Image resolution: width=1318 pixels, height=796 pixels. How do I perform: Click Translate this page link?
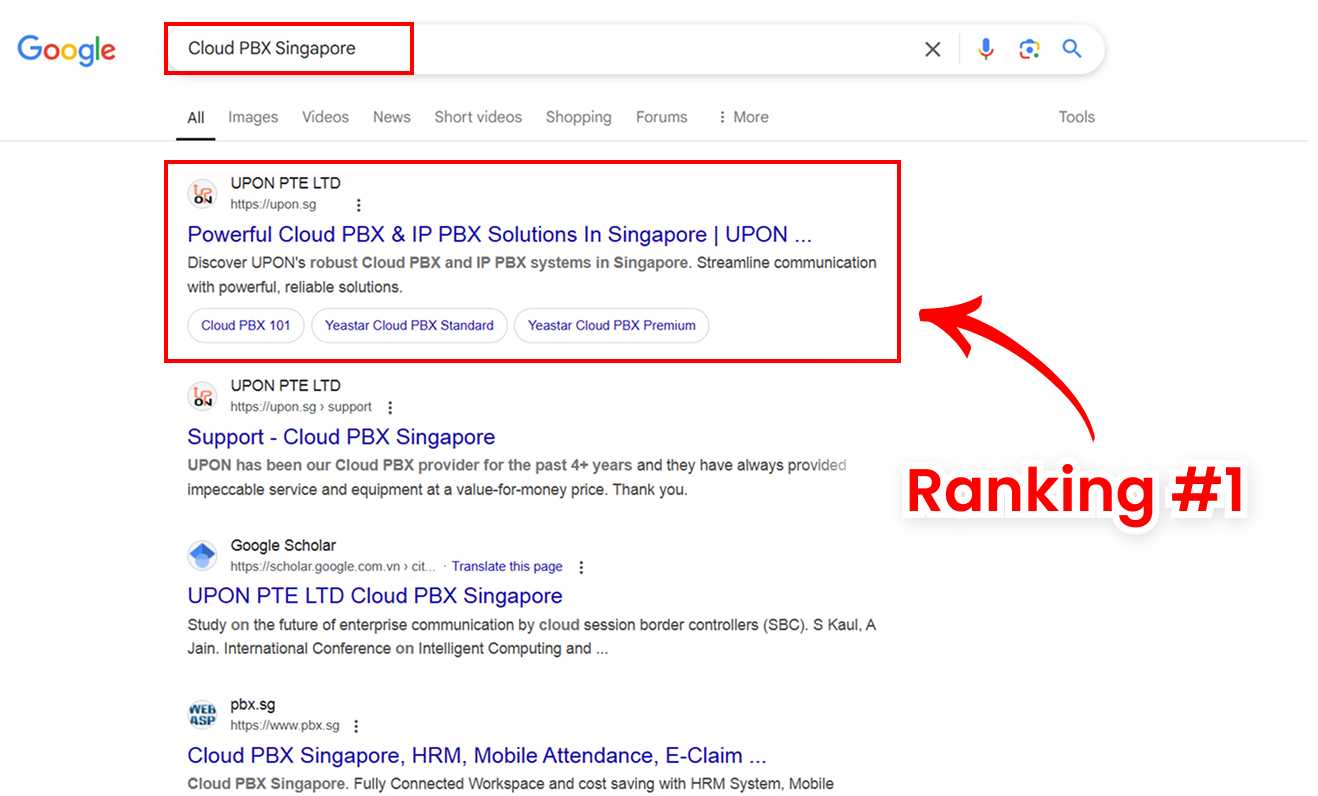click(507, 567)
